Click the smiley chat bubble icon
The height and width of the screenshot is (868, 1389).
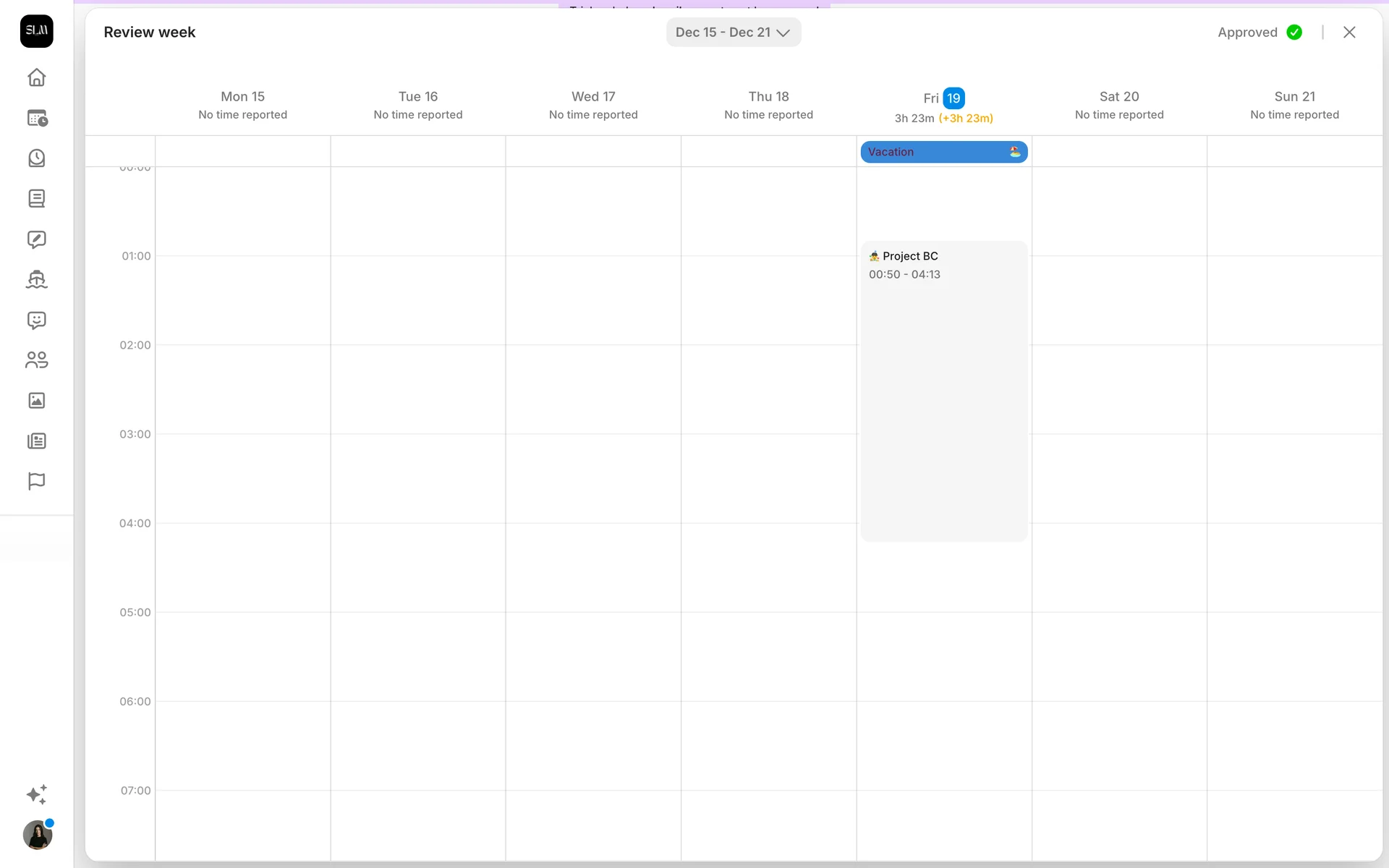(x=37, y=320)
